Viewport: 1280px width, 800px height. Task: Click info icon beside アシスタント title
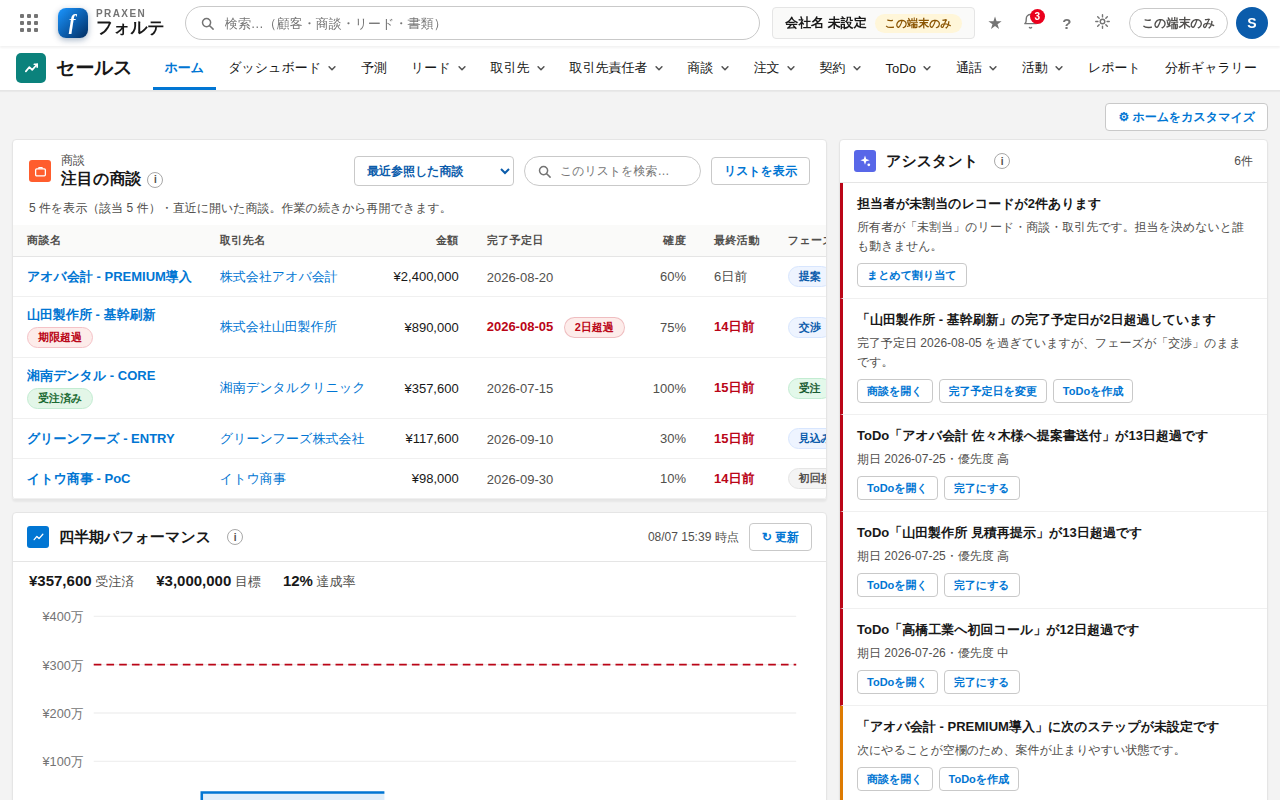click(x=1002, y=161)
